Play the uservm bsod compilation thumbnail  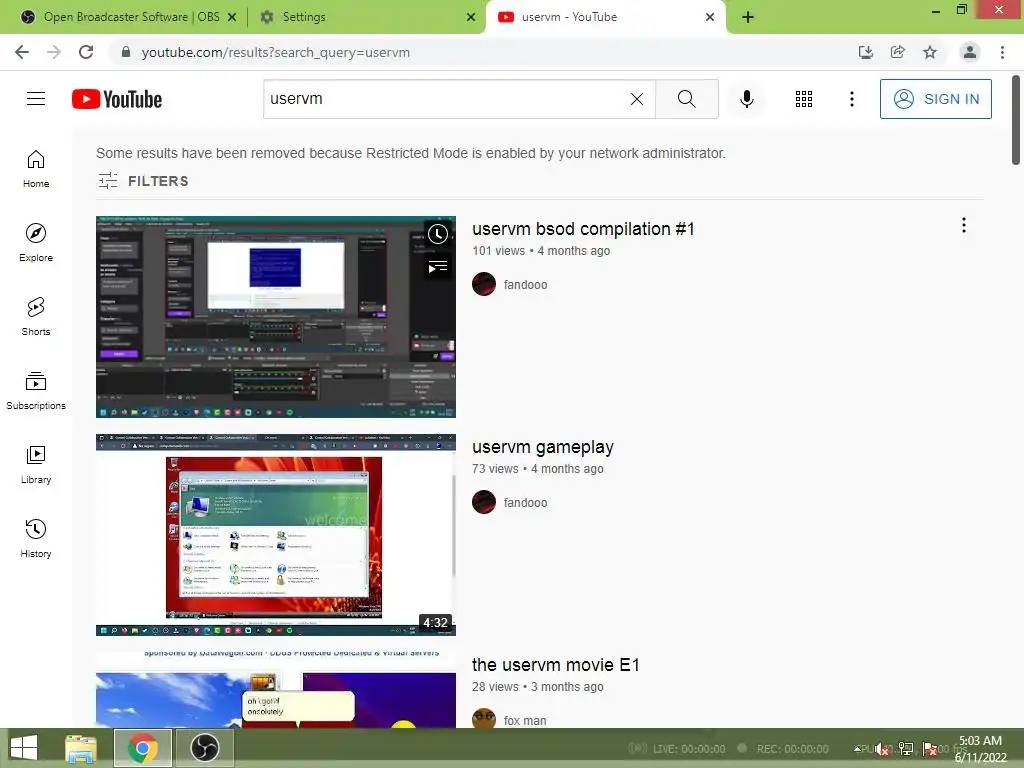(276, 317)
